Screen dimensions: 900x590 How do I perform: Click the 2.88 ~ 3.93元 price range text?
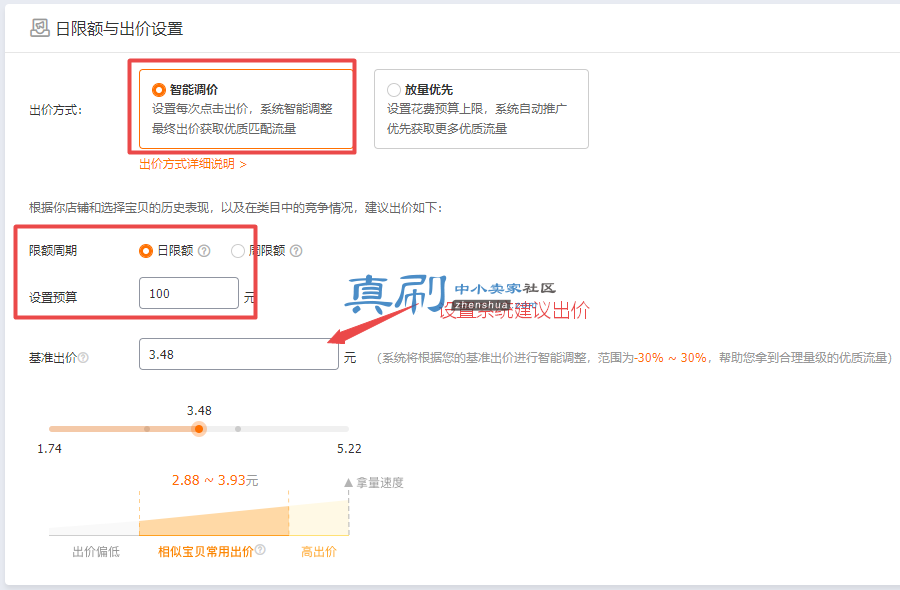pos(215,480)
